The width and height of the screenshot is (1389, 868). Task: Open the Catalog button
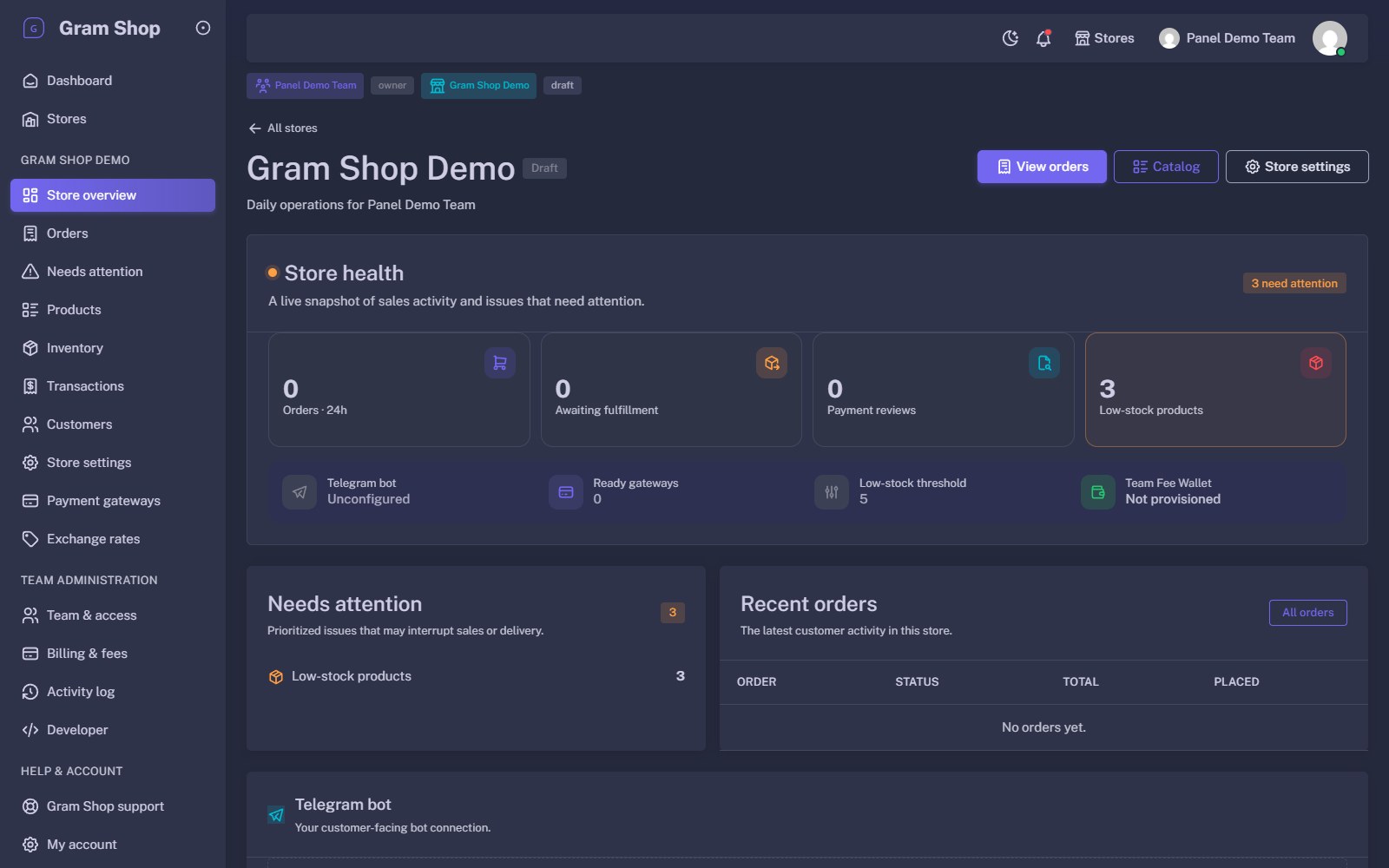click(x=1166, y=167)
